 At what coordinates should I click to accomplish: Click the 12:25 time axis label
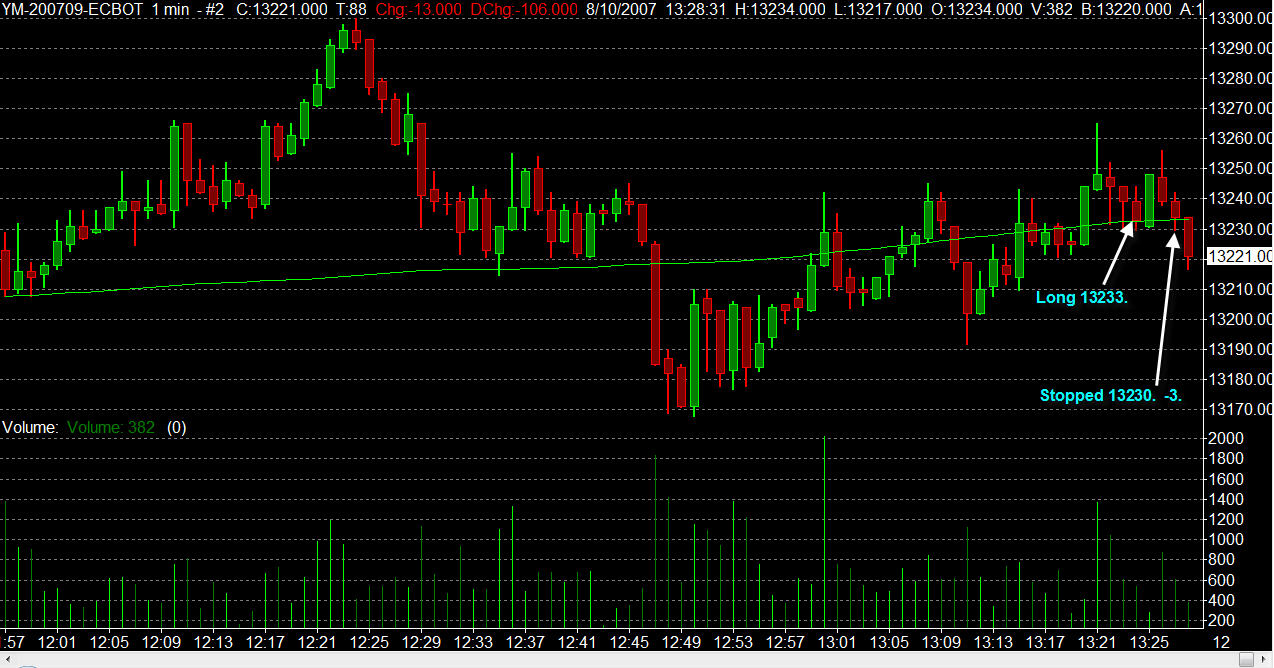coord(369,641)
